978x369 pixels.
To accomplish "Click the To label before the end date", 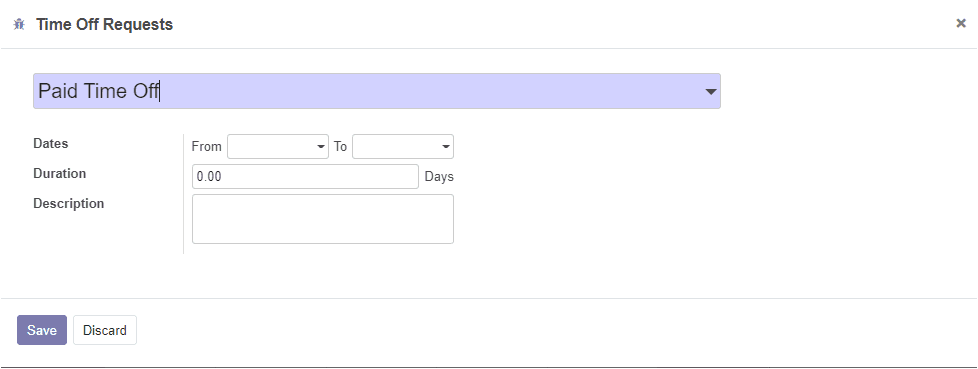I will click(340, 146).
